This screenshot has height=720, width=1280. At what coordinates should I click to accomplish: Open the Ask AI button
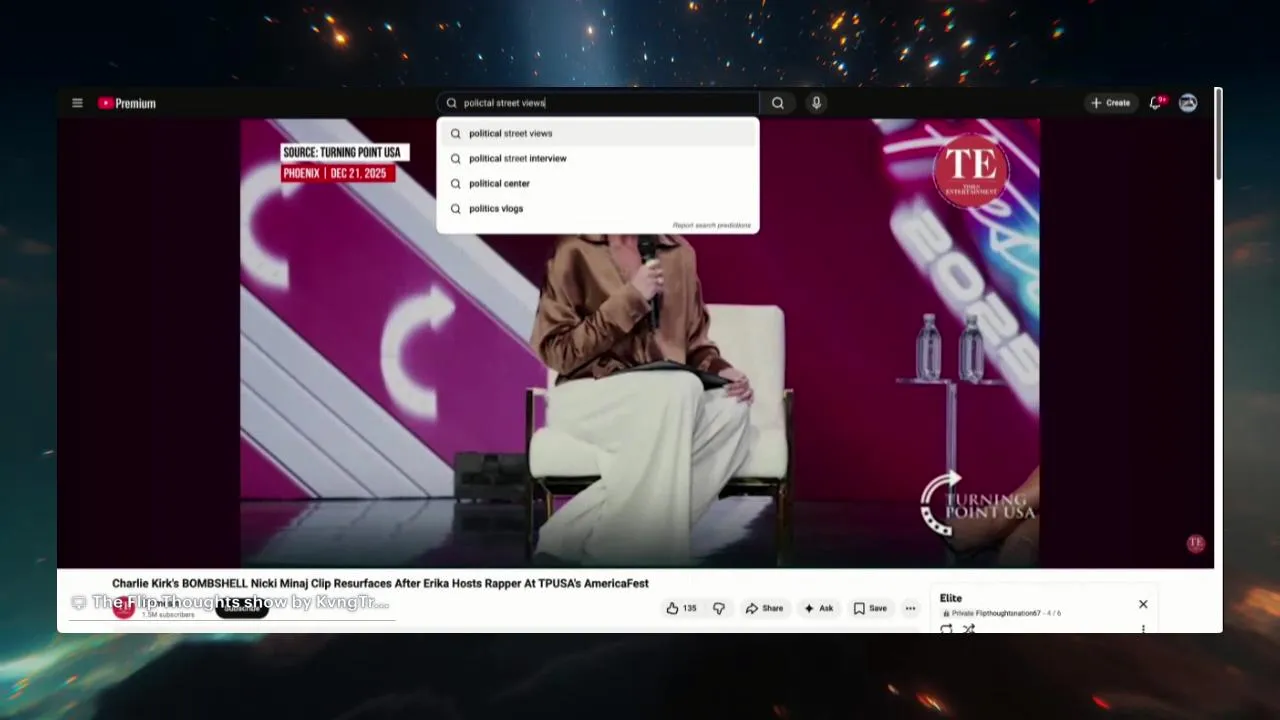[818, 608]
